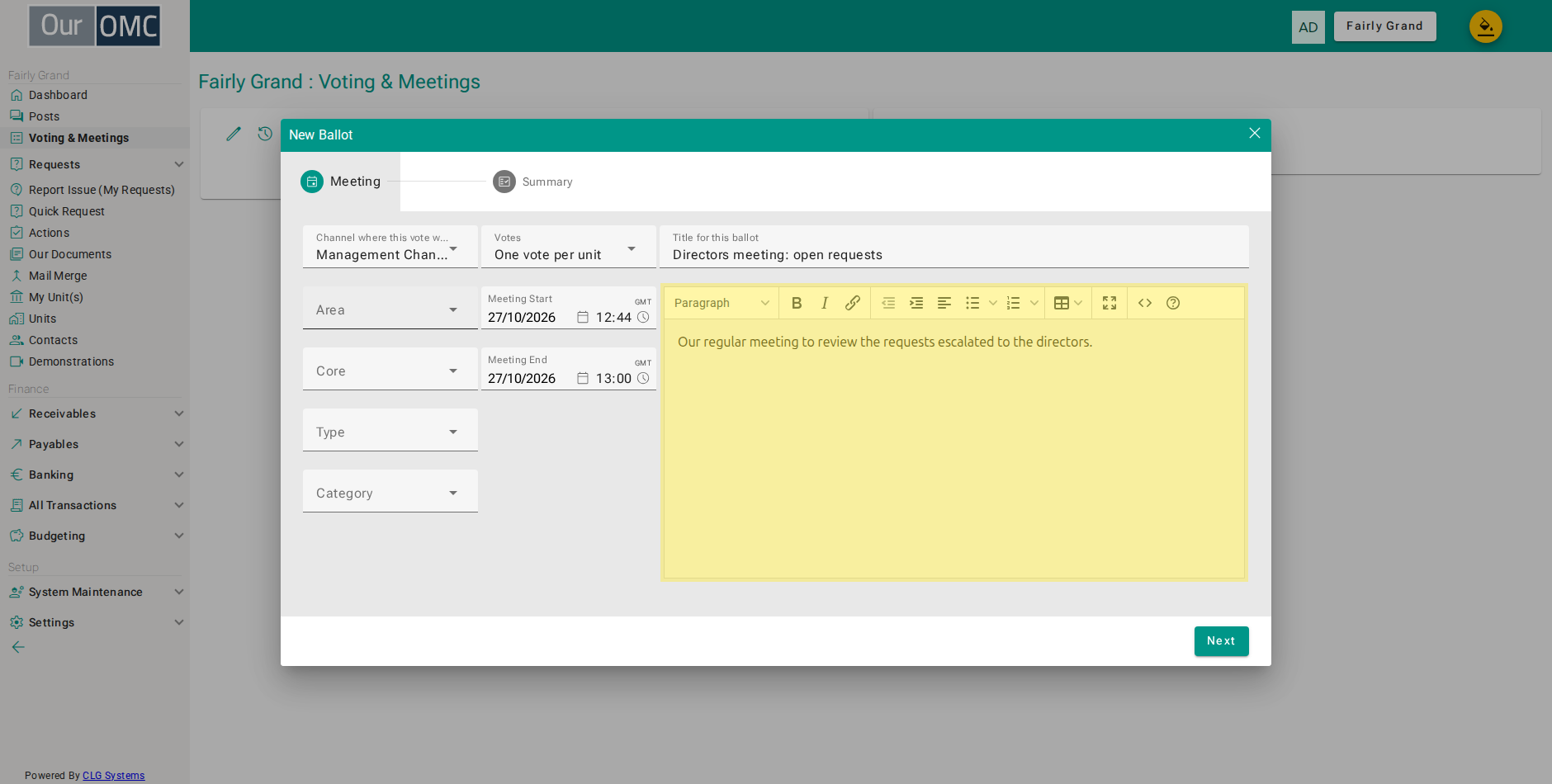
Task: Go to the Summary step
Action: (532, 182)
